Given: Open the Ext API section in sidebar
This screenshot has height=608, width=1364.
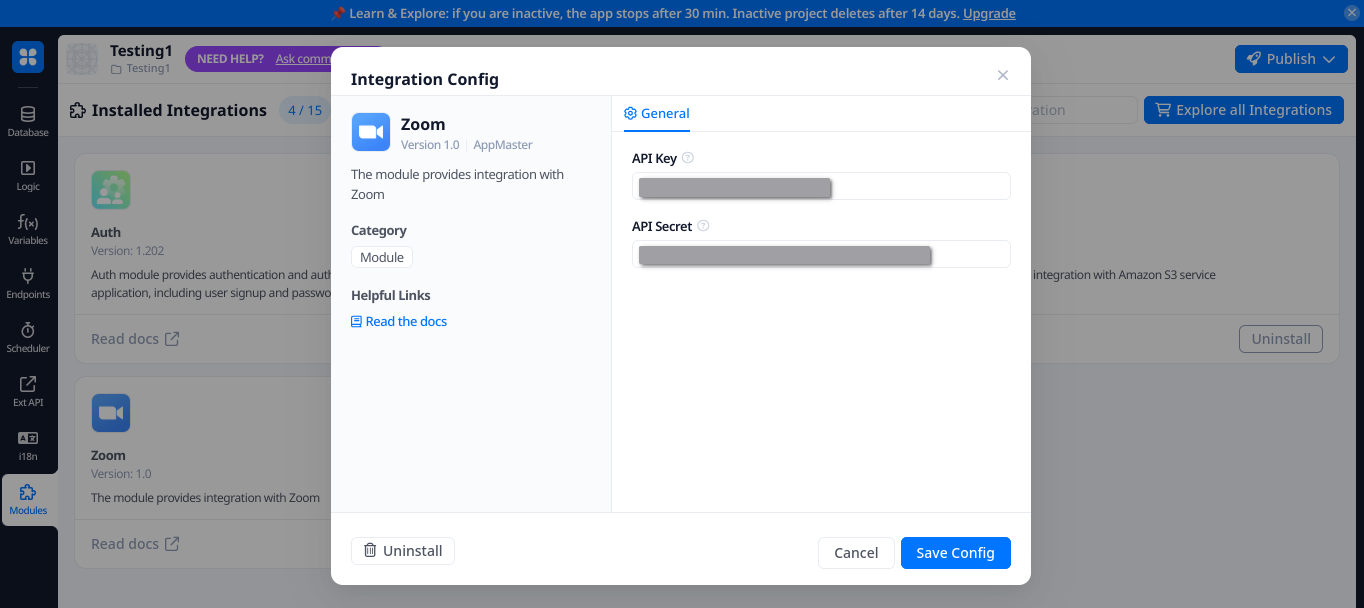Looking at the screenshot, I should pyautogui.click(x=28, y=391).
